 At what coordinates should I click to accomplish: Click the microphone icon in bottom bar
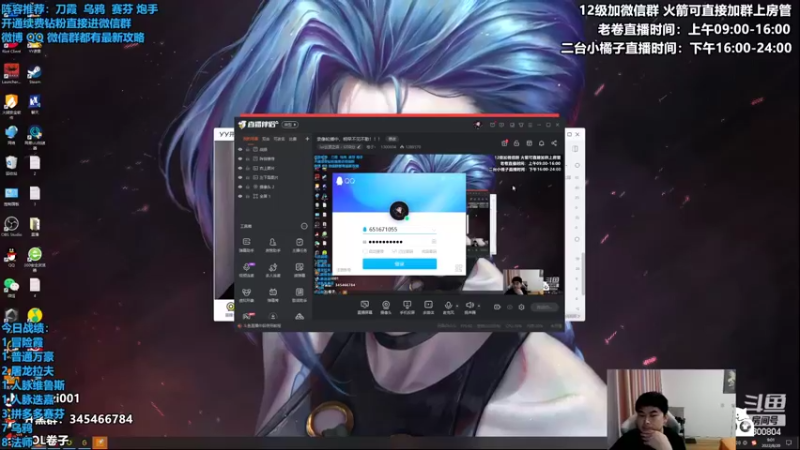click(x=448, y=305)
